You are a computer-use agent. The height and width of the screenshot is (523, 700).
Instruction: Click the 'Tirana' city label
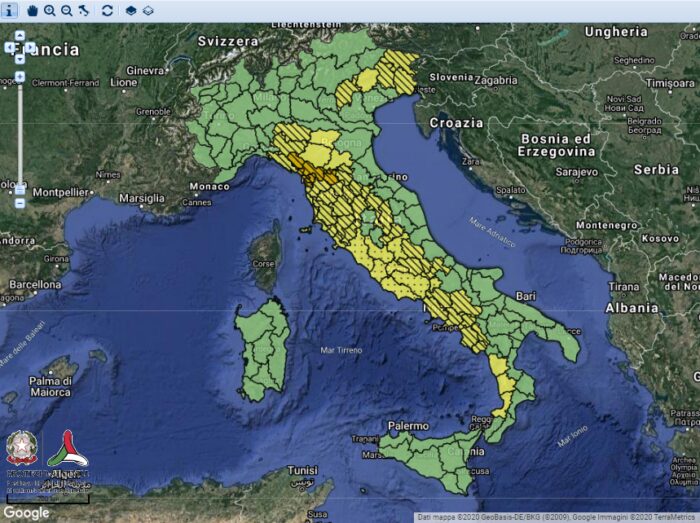(x=624, y=286)
